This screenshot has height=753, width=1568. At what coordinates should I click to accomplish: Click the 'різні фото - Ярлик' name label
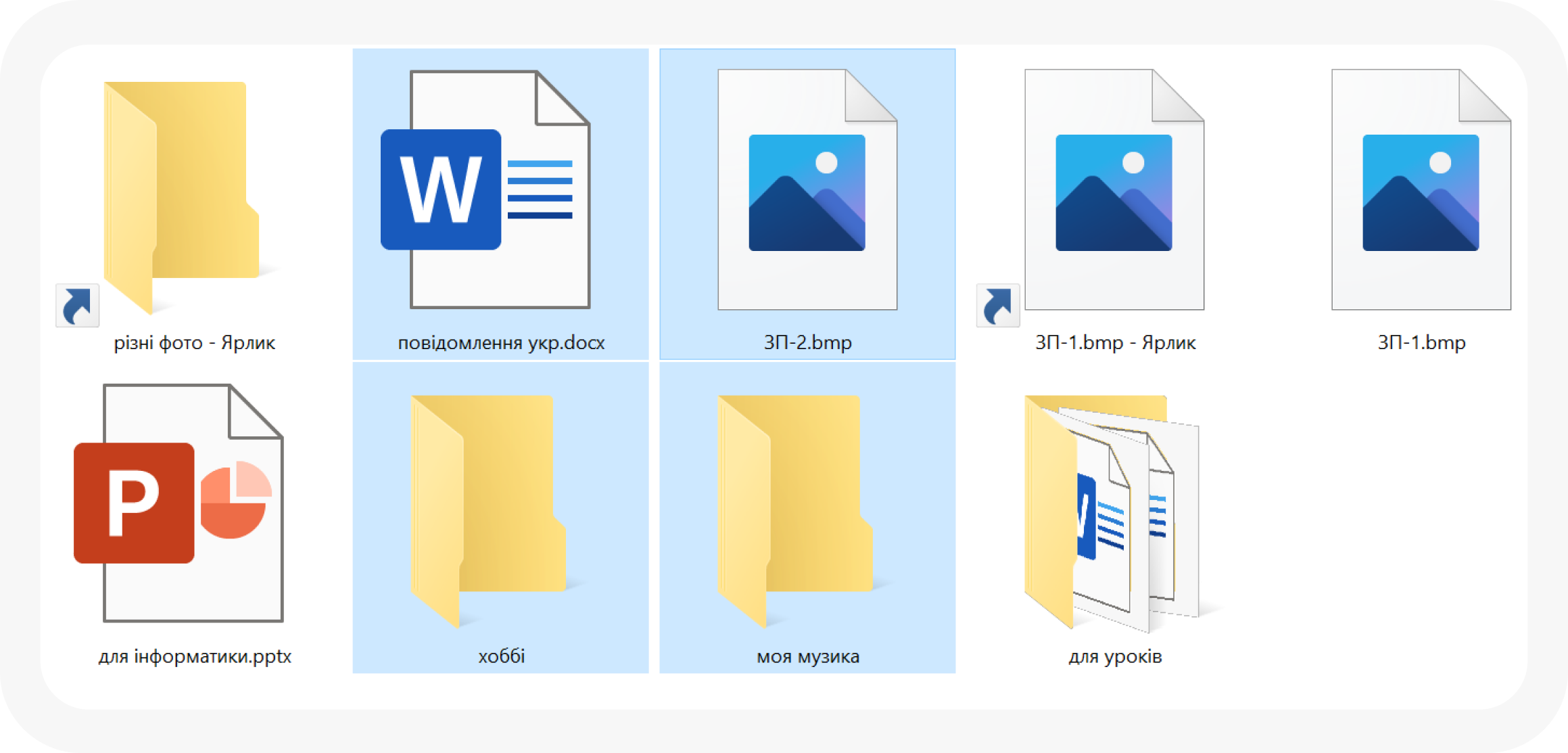tap(195, 343)
